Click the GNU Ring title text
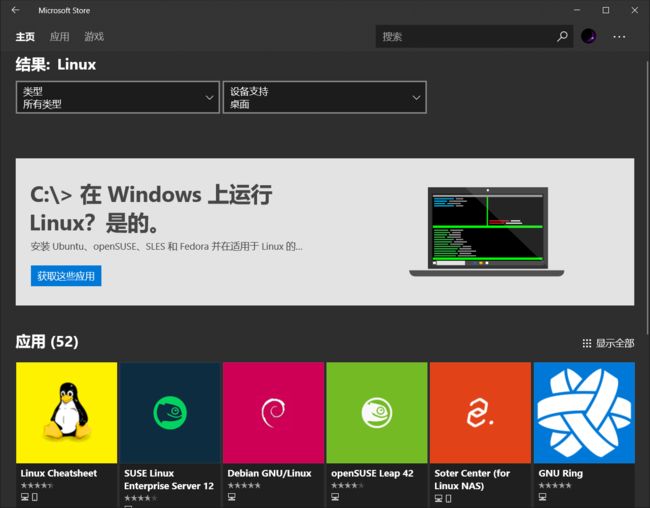Screen dimensions: 650x508 560,473
